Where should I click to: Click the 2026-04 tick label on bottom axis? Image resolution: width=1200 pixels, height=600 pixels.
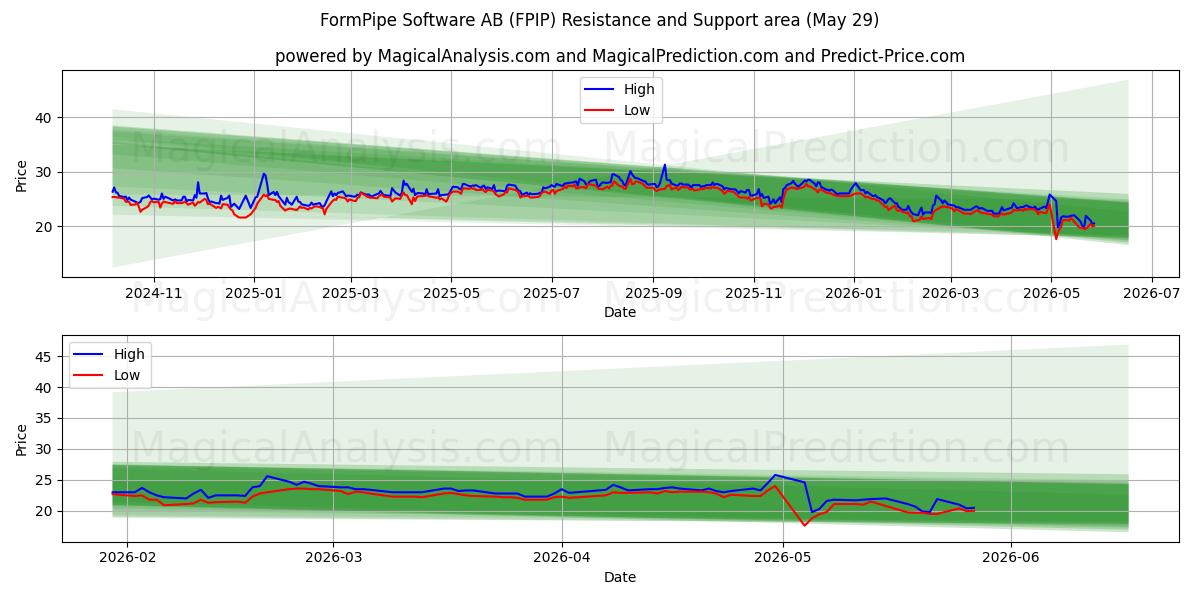[x=562, y=559]
